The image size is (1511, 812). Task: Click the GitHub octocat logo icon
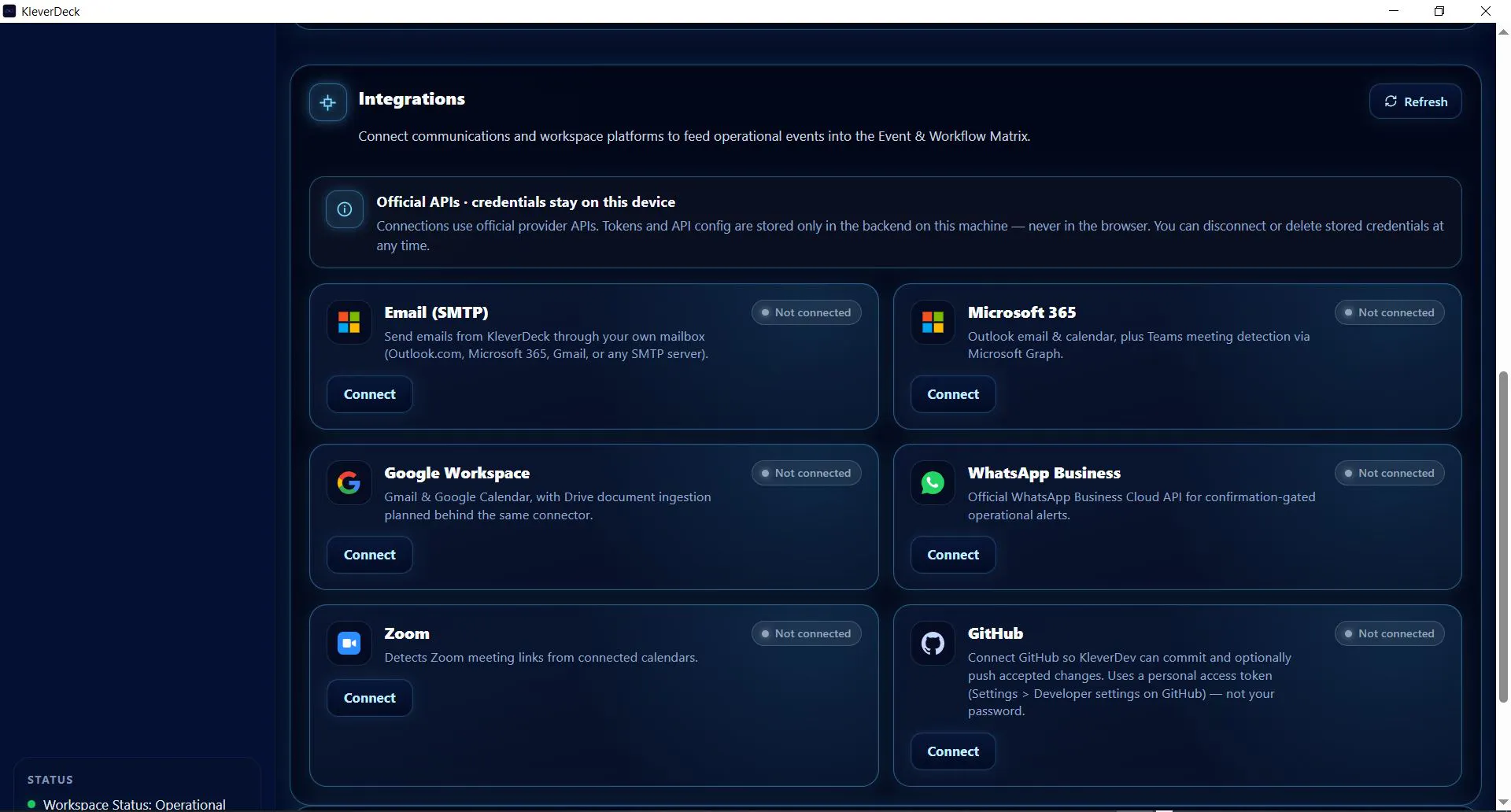pos(933,643)
